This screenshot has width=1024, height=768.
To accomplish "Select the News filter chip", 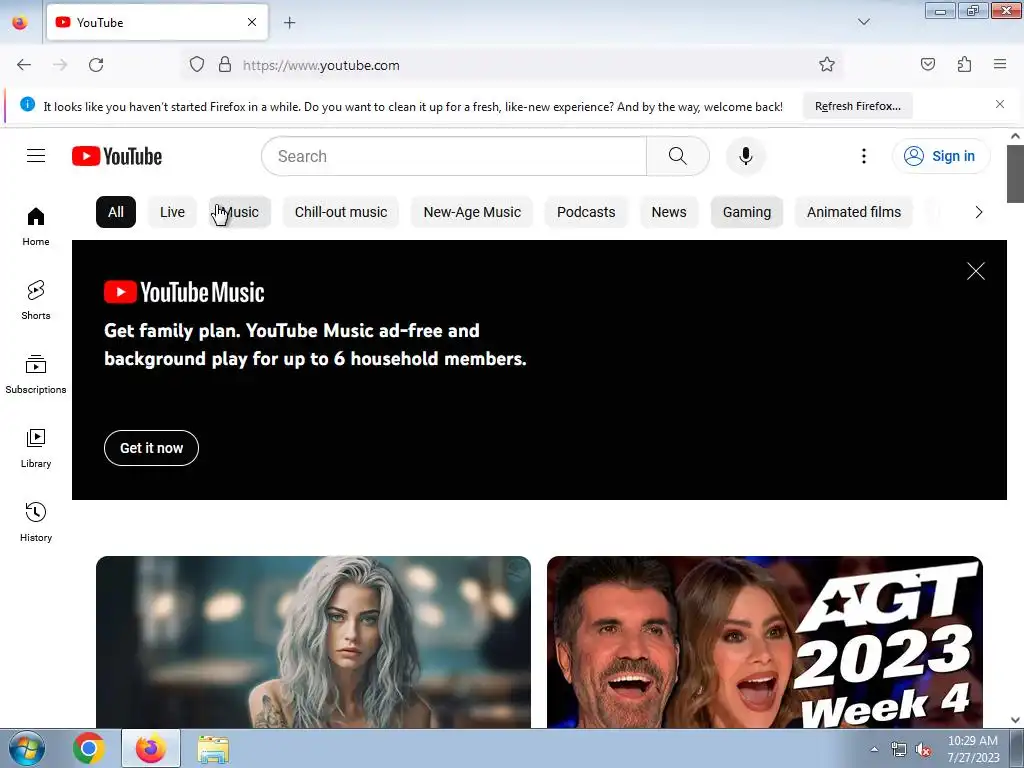I will (669, 212).
